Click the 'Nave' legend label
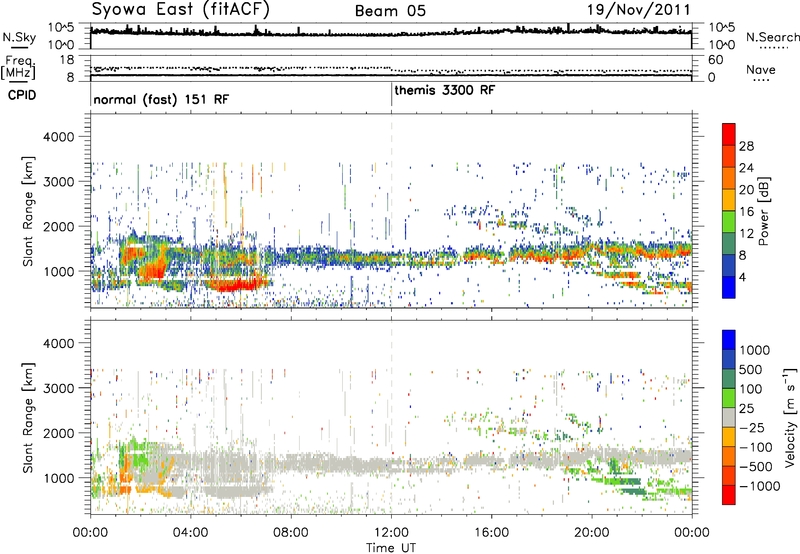The width and height of the screenshot is (800, 554). click(x=761, y=70)
